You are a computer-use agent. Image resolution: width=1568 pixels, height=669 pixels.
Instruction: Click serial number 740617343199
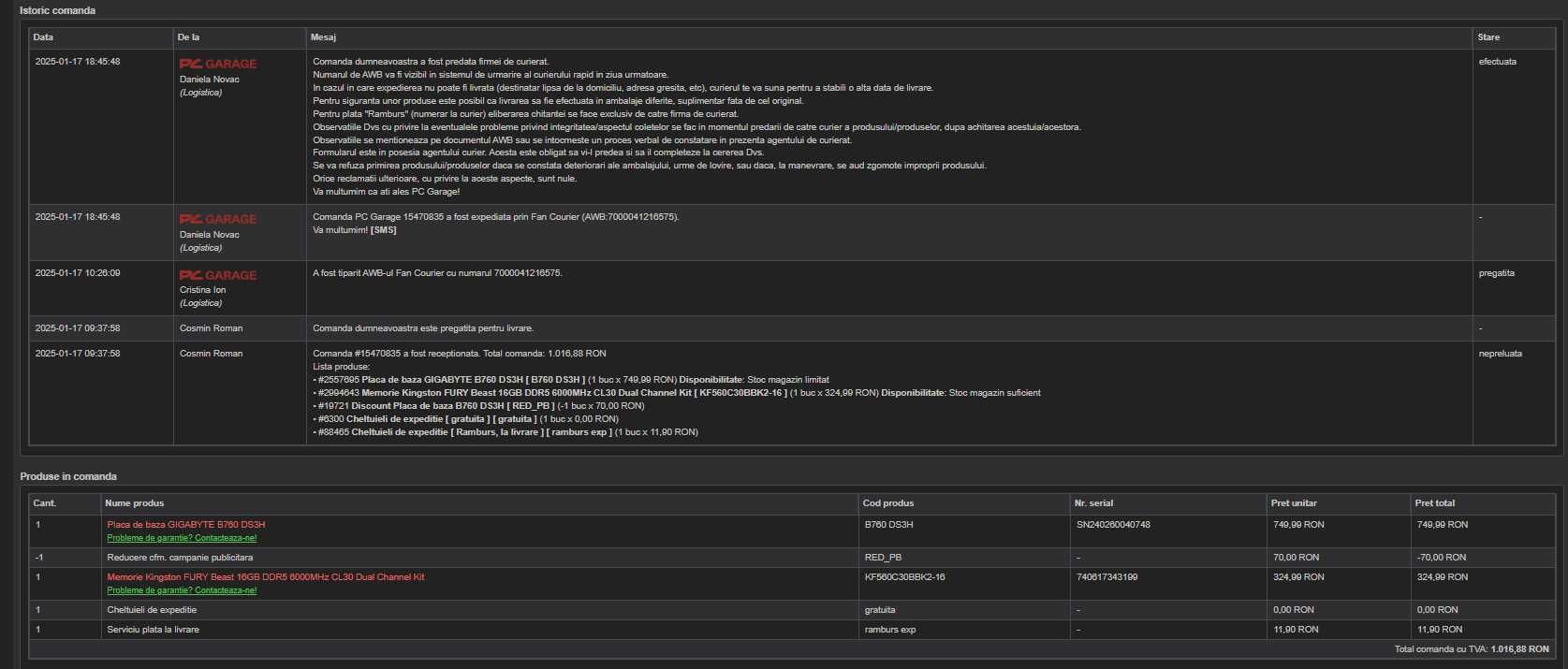click(x=1107, y=577)
